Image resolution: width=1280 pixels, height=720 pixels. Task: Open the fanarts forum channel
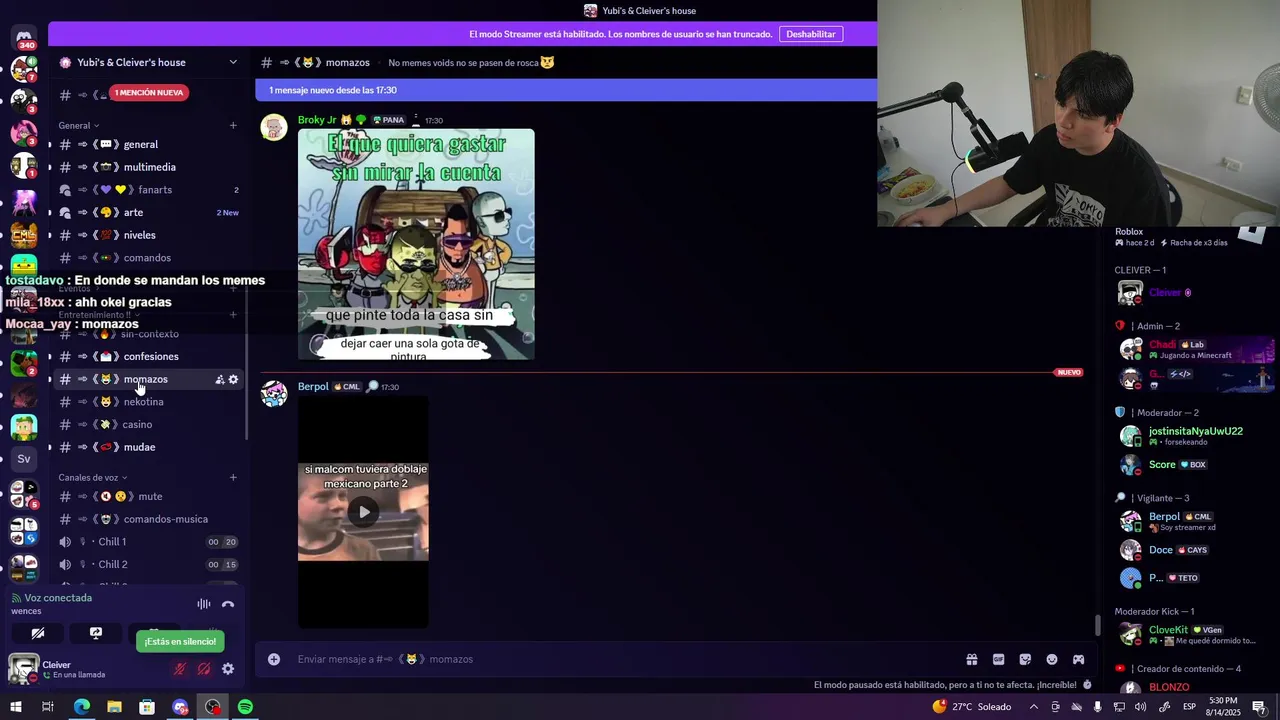(147, 190)
